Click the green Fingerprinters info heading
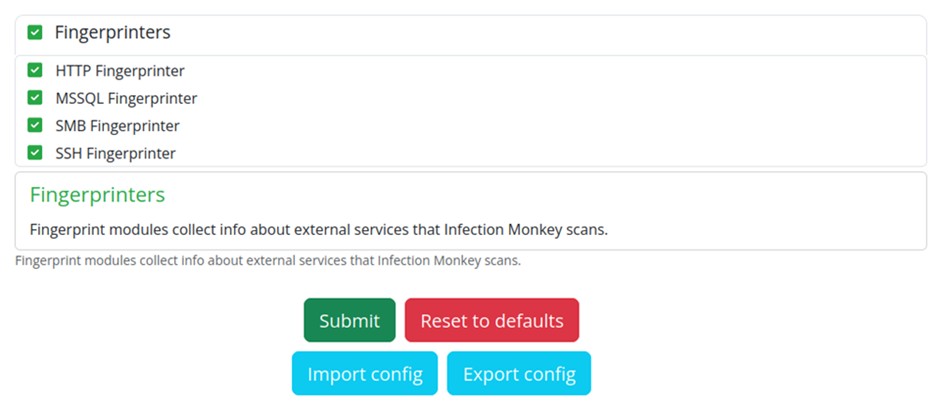This screenshot has height=410, width=940. tap(97, 194)
